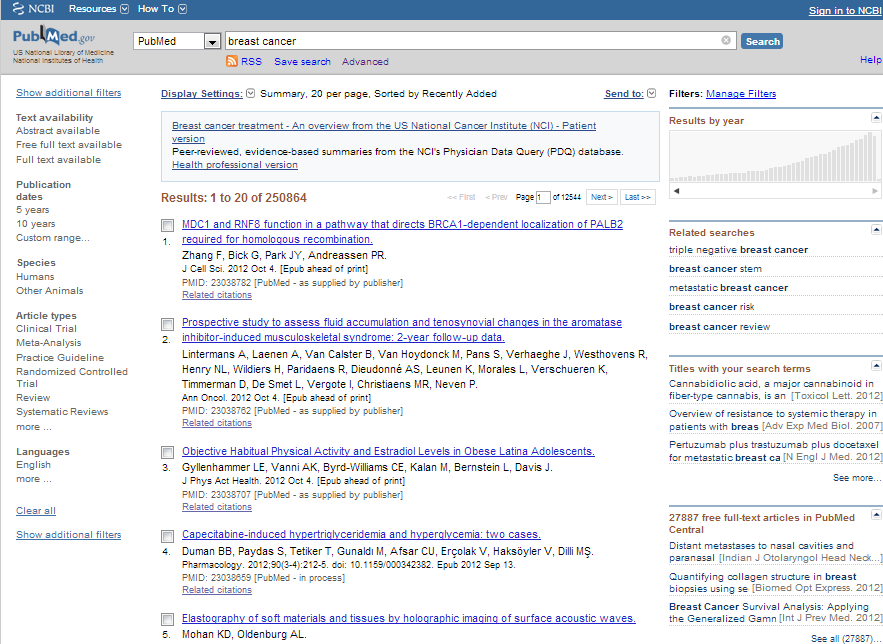Filter by Free full text available
883x644 pixels.
click(x=69, y=145)
